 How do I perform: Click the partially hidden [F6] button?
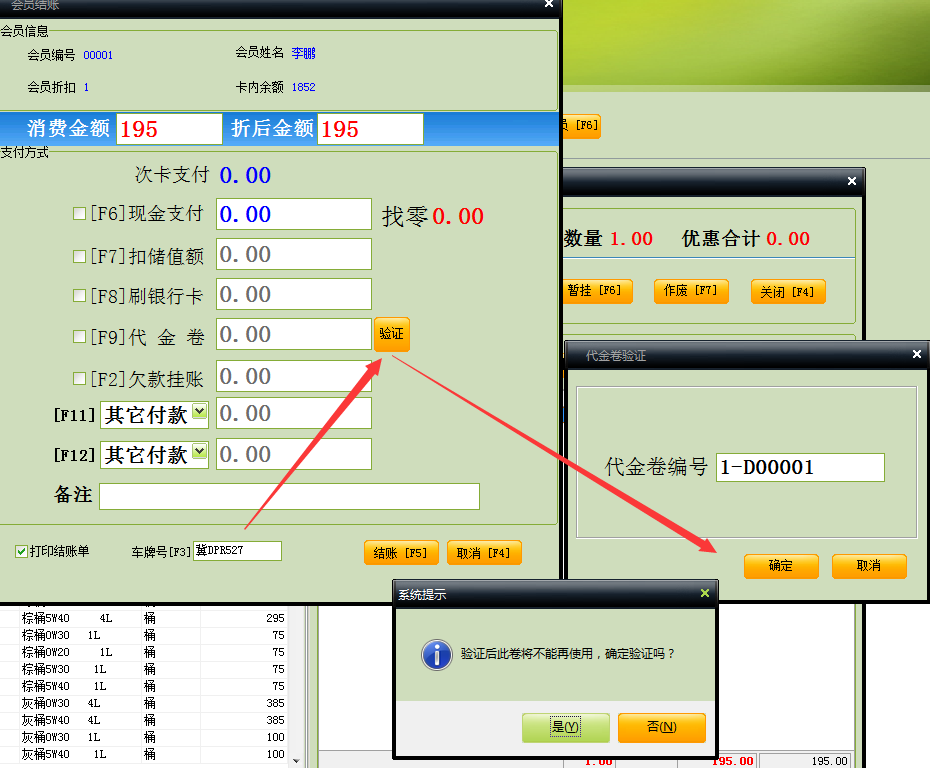(581, 126)
